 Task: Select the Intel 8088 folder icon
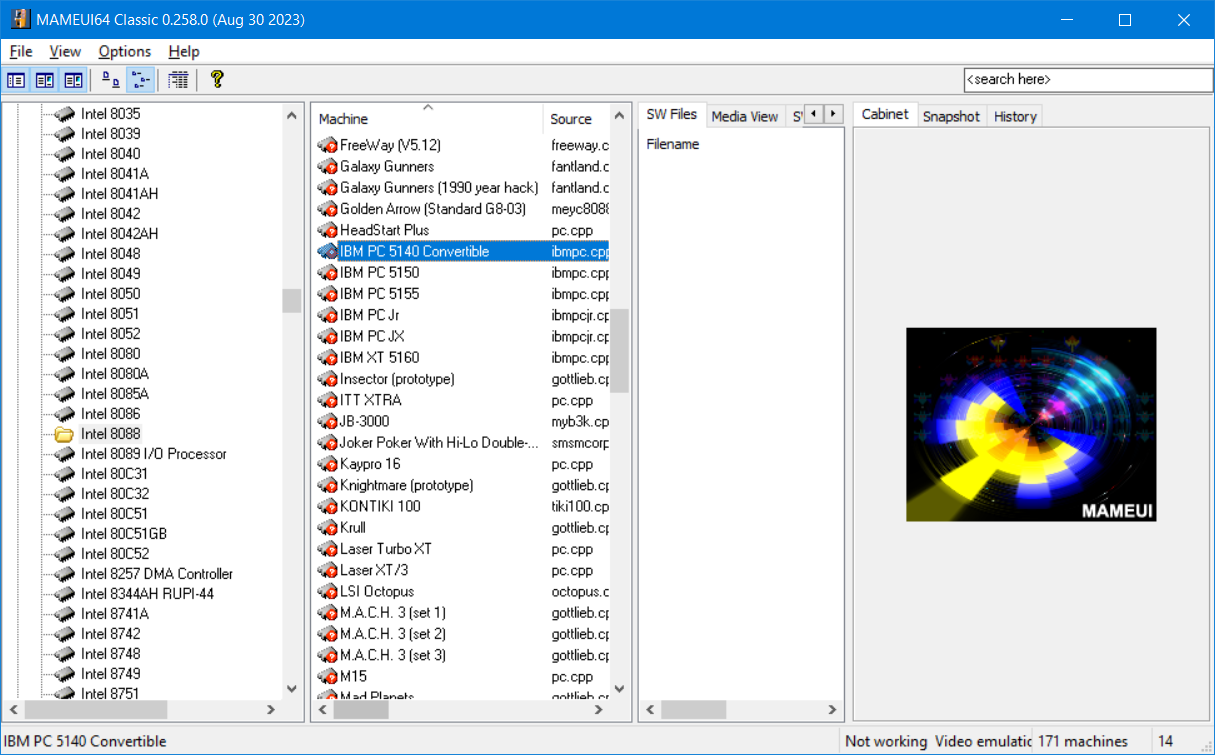tap(64, 434)
